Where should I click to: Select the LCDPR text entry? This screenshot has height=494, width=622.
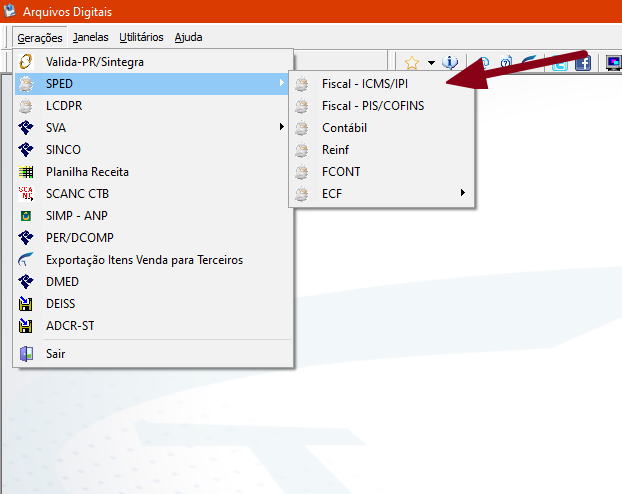[64, 106]
